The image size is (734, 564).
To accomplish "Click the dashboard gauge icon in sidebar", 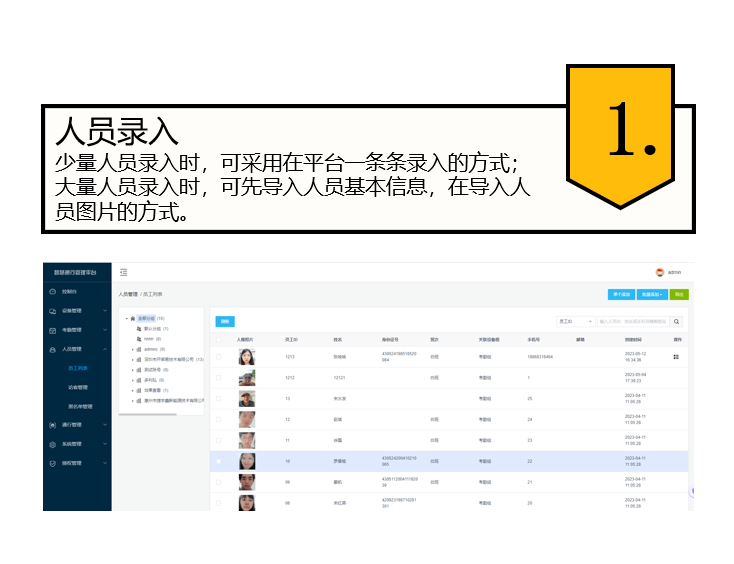I will [x=52, y=292].
